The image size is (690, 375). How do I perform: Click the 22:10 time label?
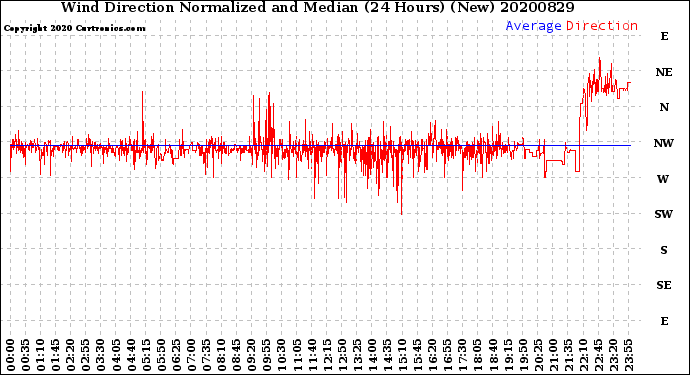583,355
